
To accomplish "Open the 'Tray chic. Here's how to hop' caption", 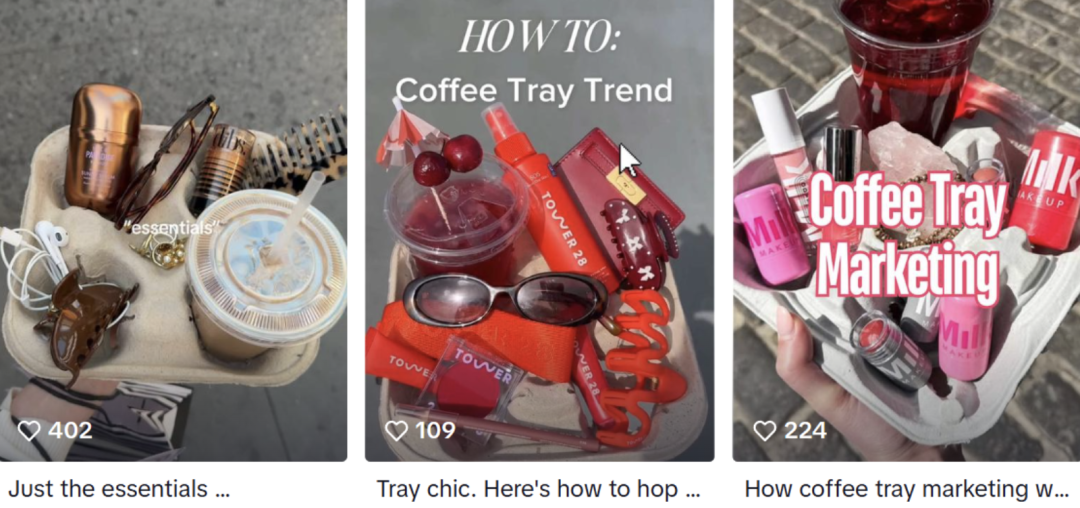I will coord(538,489).
